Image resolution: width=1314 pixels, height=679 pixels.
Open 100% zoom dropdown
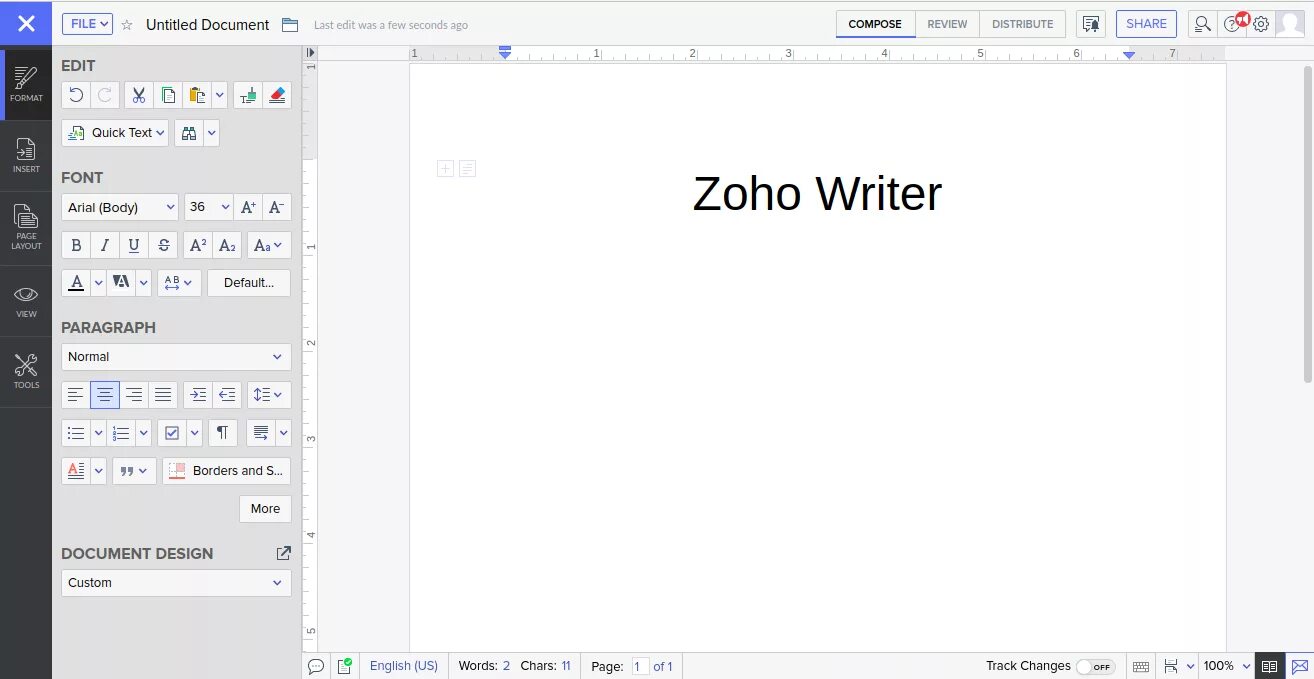click(x=1226, y=666)
